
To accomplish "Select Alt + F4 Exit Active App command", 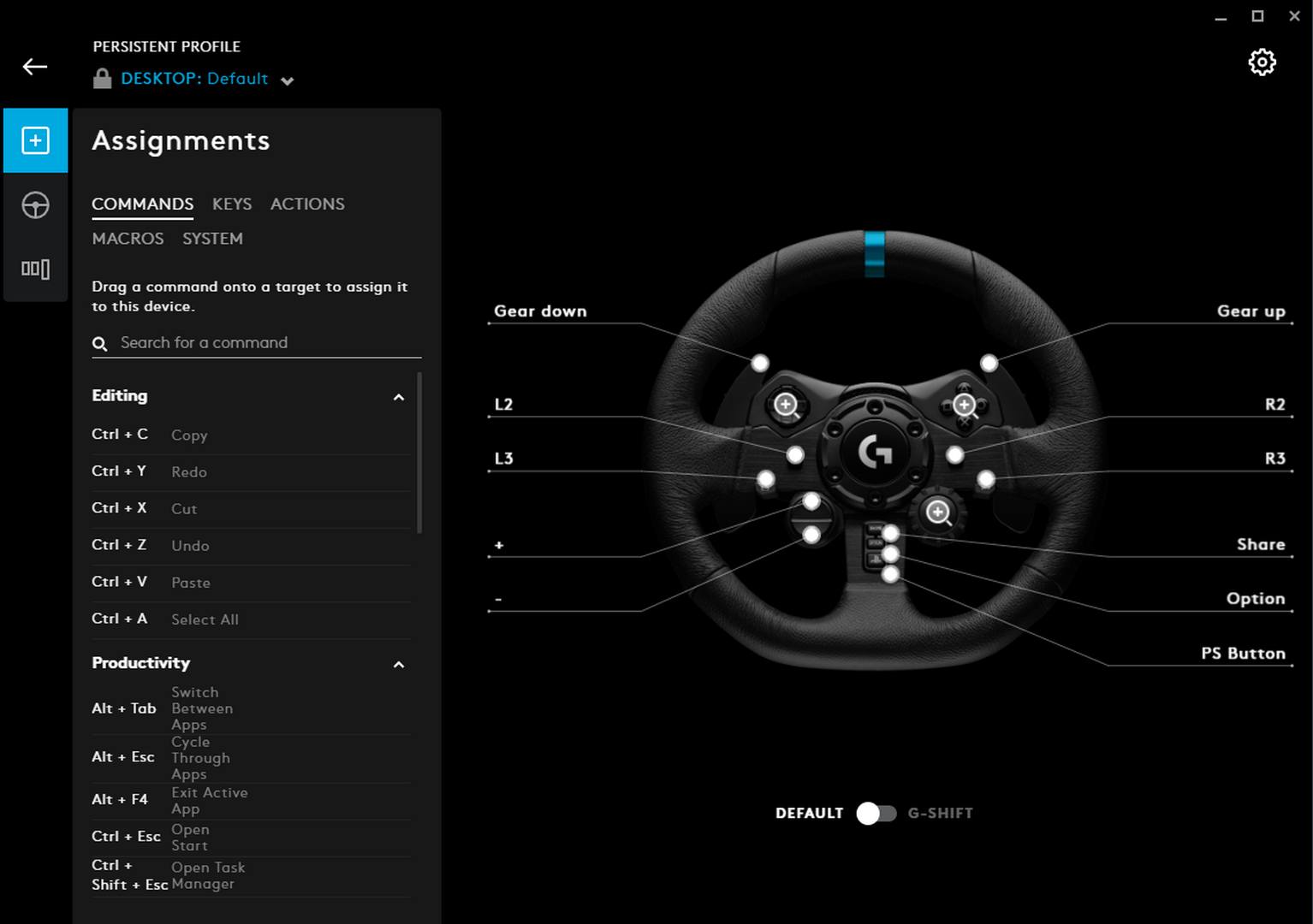I will pyautogui.click(x=251, y=801).
